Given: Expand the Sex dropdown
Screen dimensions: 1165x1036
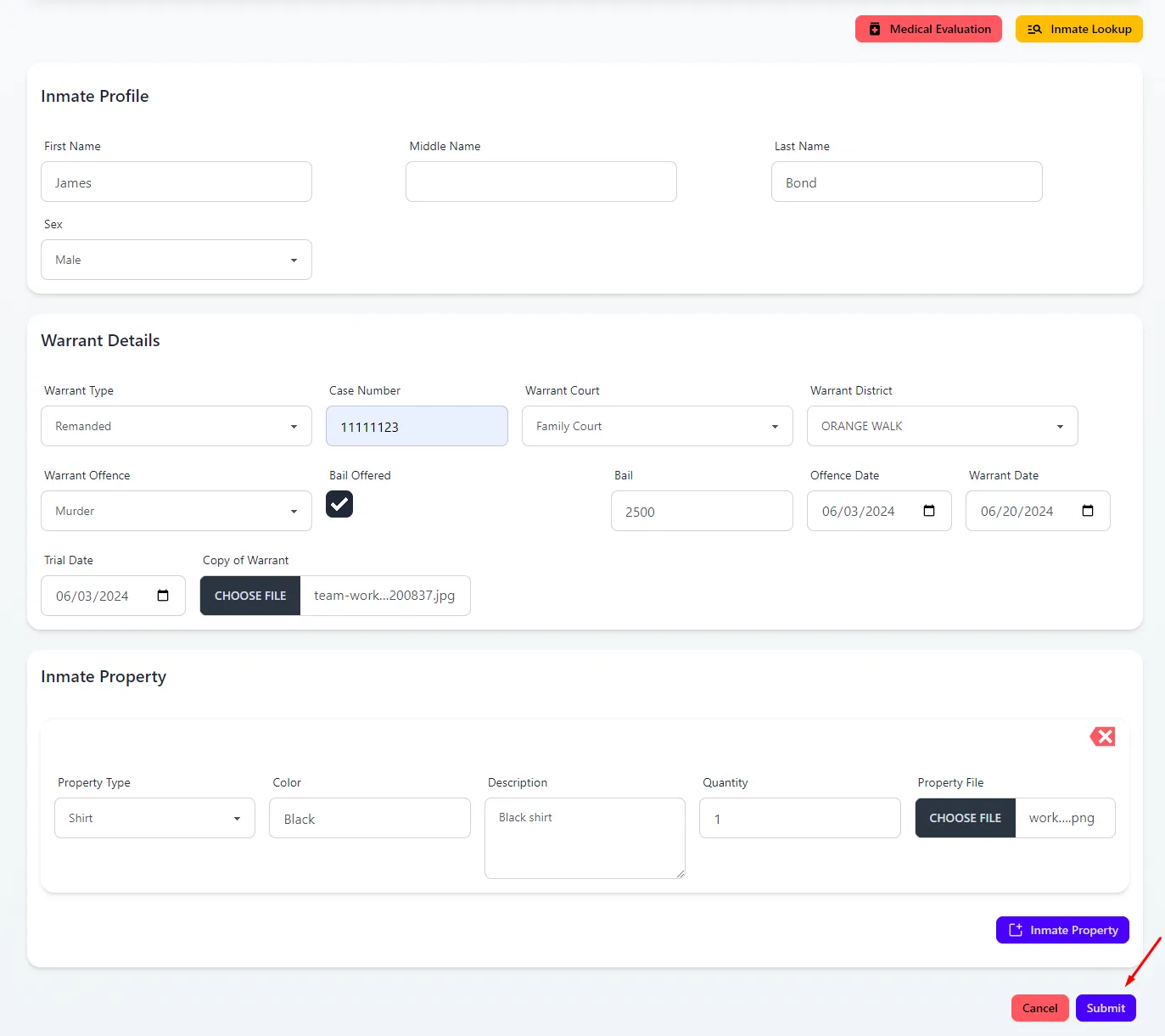Looking at the screenshot, I should [x=176, y=260].
